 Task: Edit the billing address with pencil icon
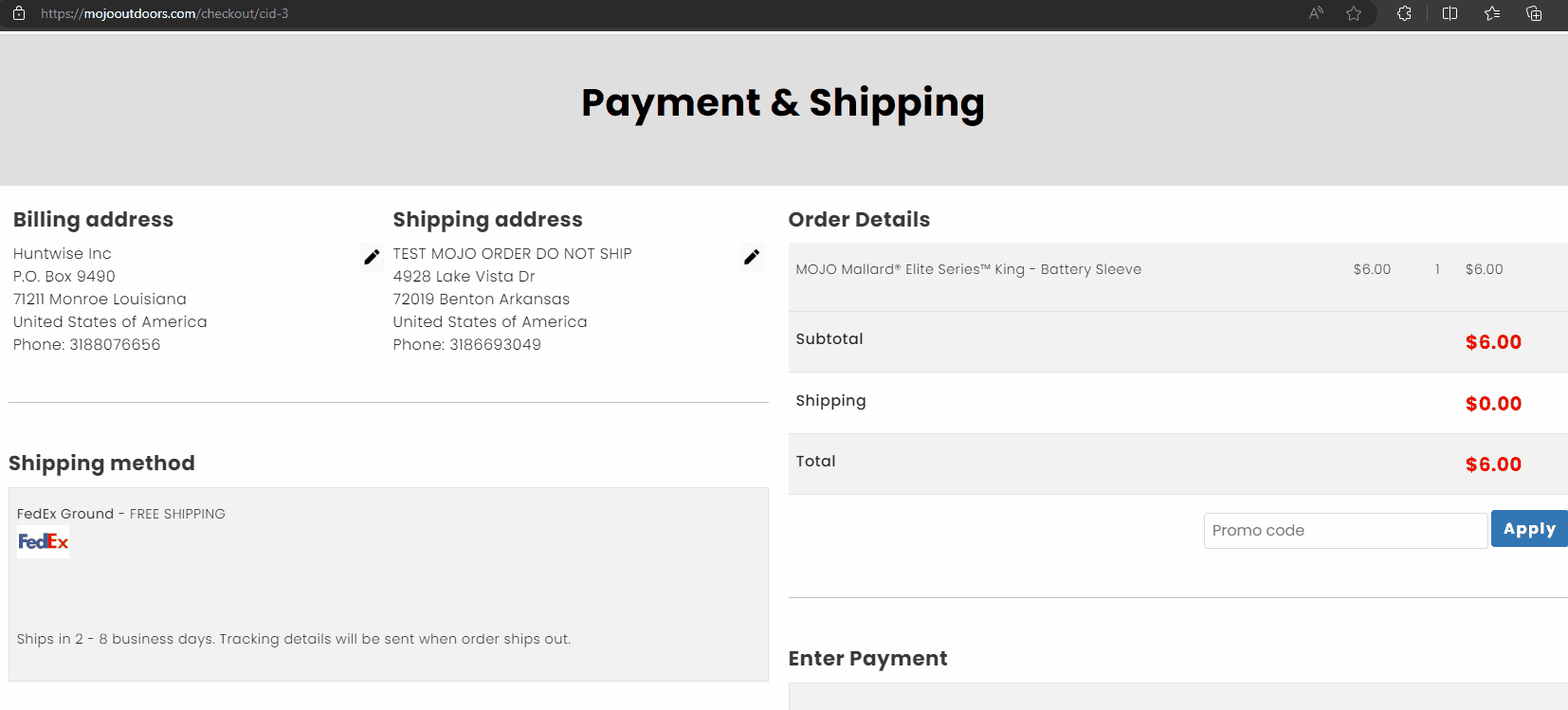(372, 257)
